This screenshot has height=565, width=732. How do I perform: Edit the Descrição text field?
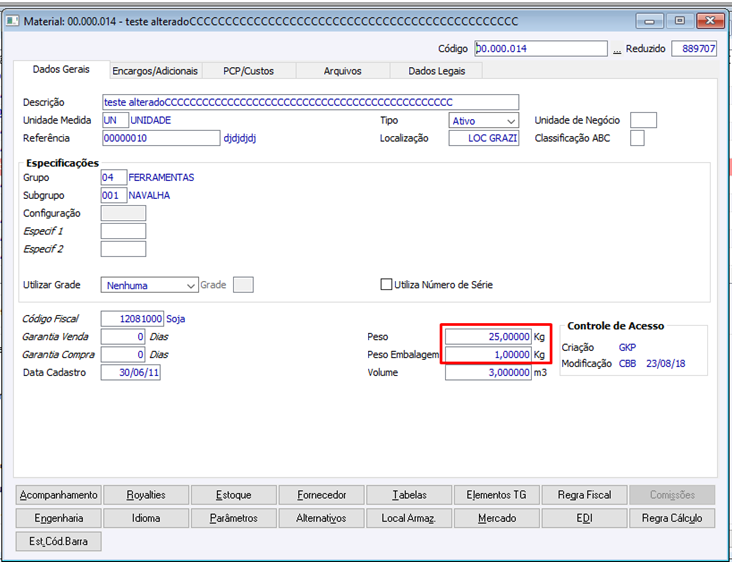[x=310, y=102]
